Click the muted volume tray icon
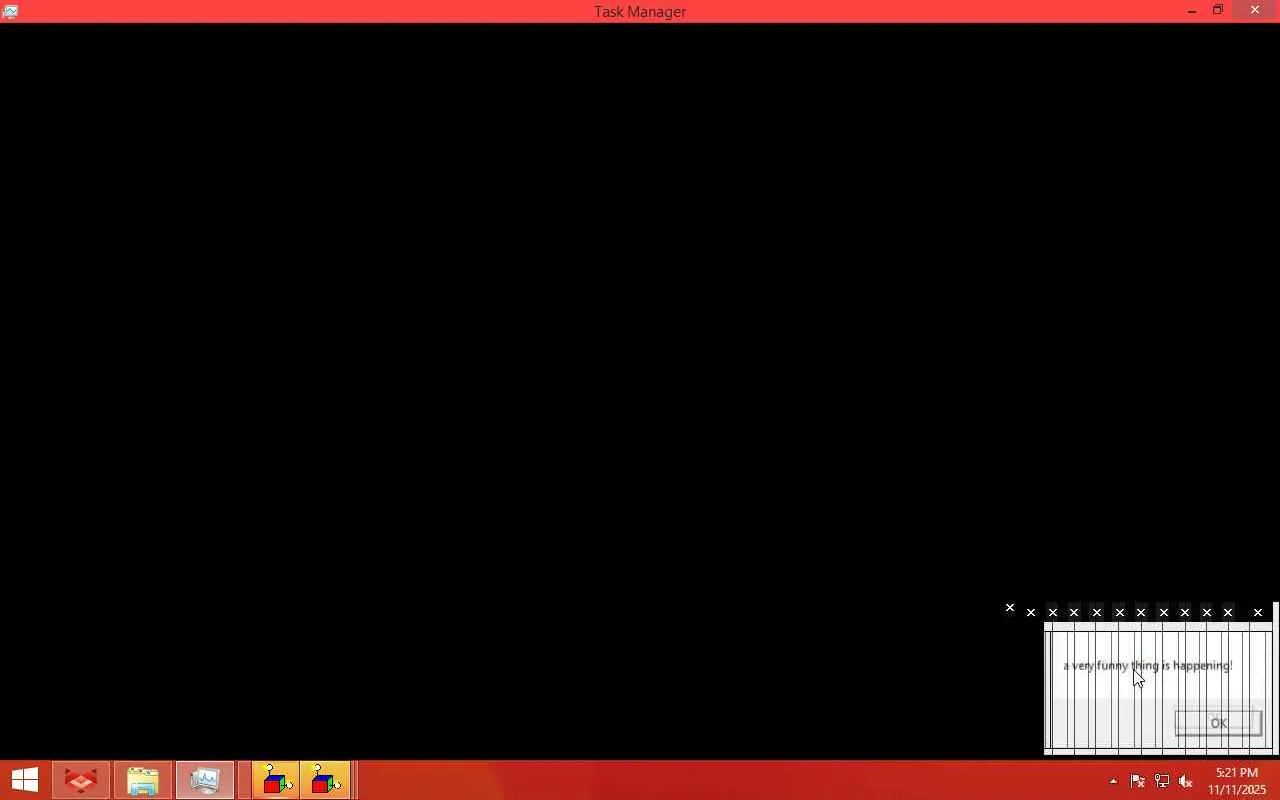Viewport: 1280px width, 800px height. pos(1186,781)
